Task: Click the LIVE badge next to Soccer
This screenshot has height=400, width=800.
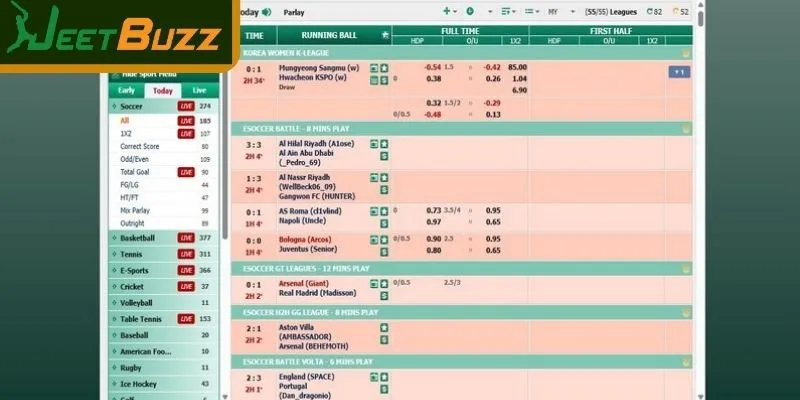Action: pos(186,106)
